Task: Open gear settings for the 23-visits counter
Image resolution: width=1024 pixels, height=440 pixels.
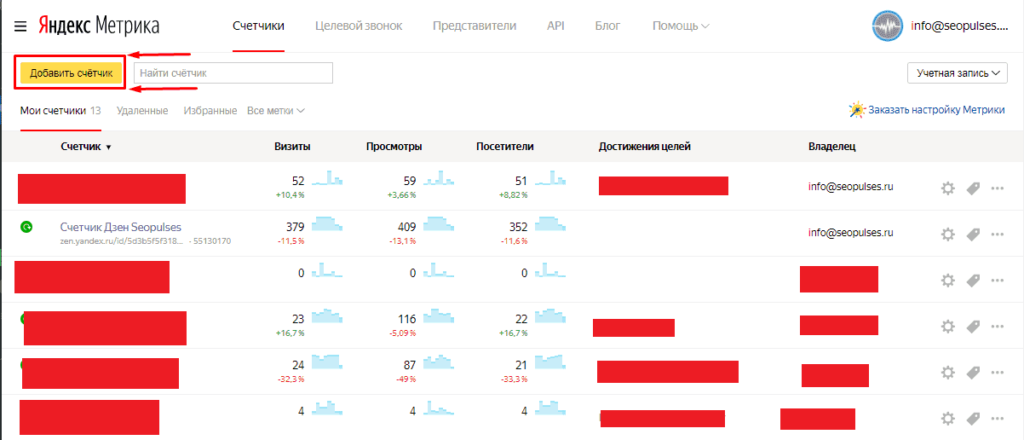Action: 948,326
